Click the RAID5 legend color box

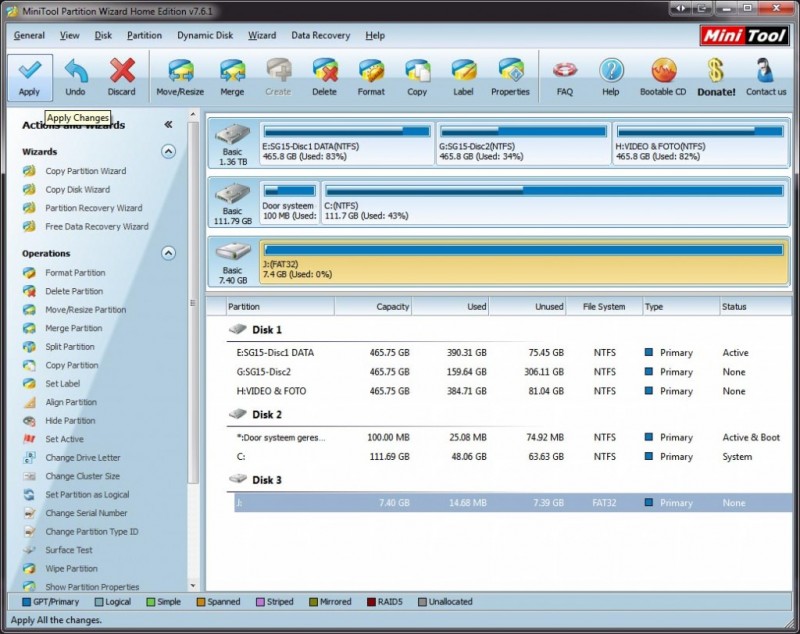tap(371, 602)
